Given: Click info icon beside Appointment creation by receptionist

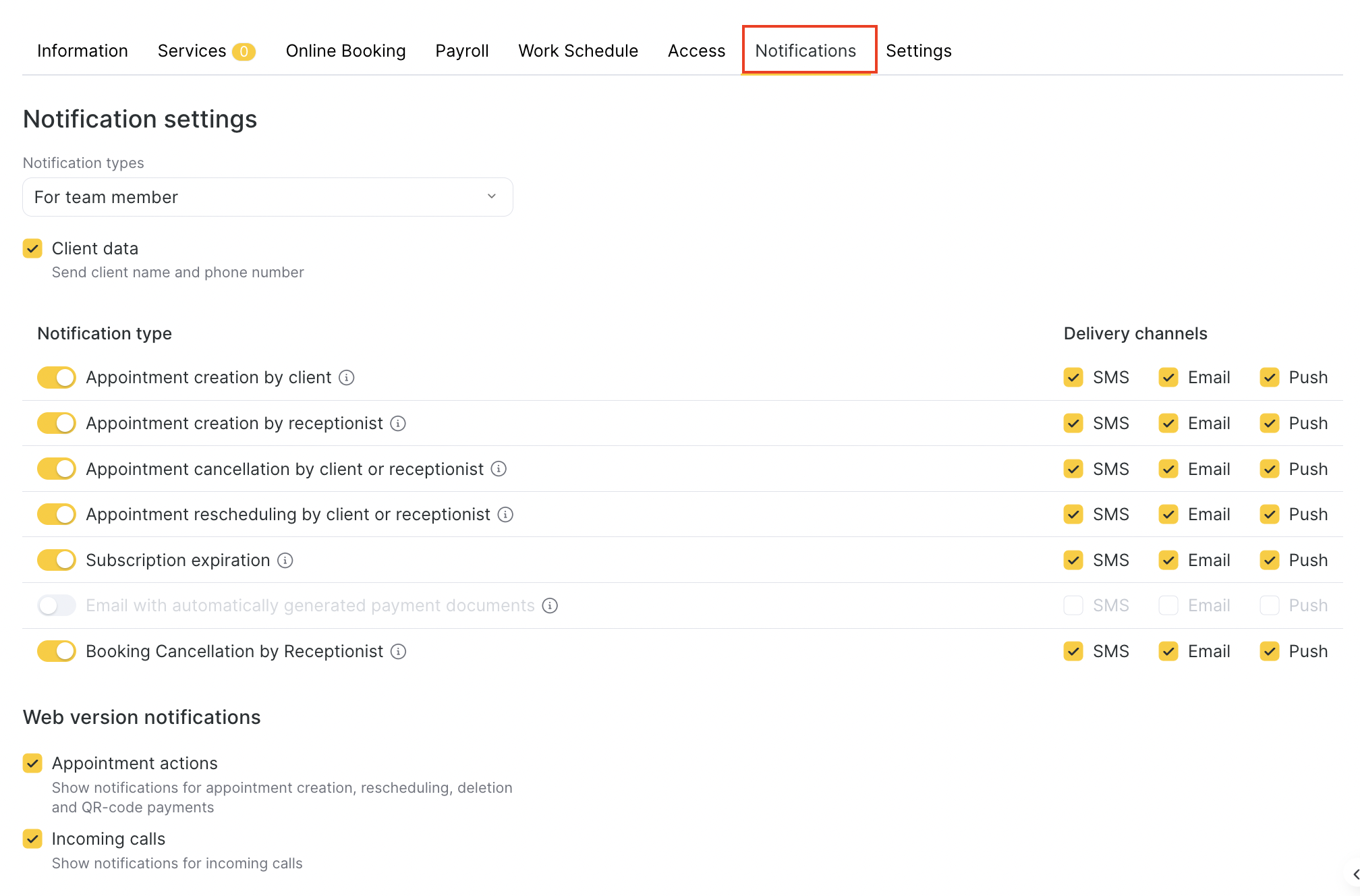Looking at the screenshot, I should click(398, 423).
